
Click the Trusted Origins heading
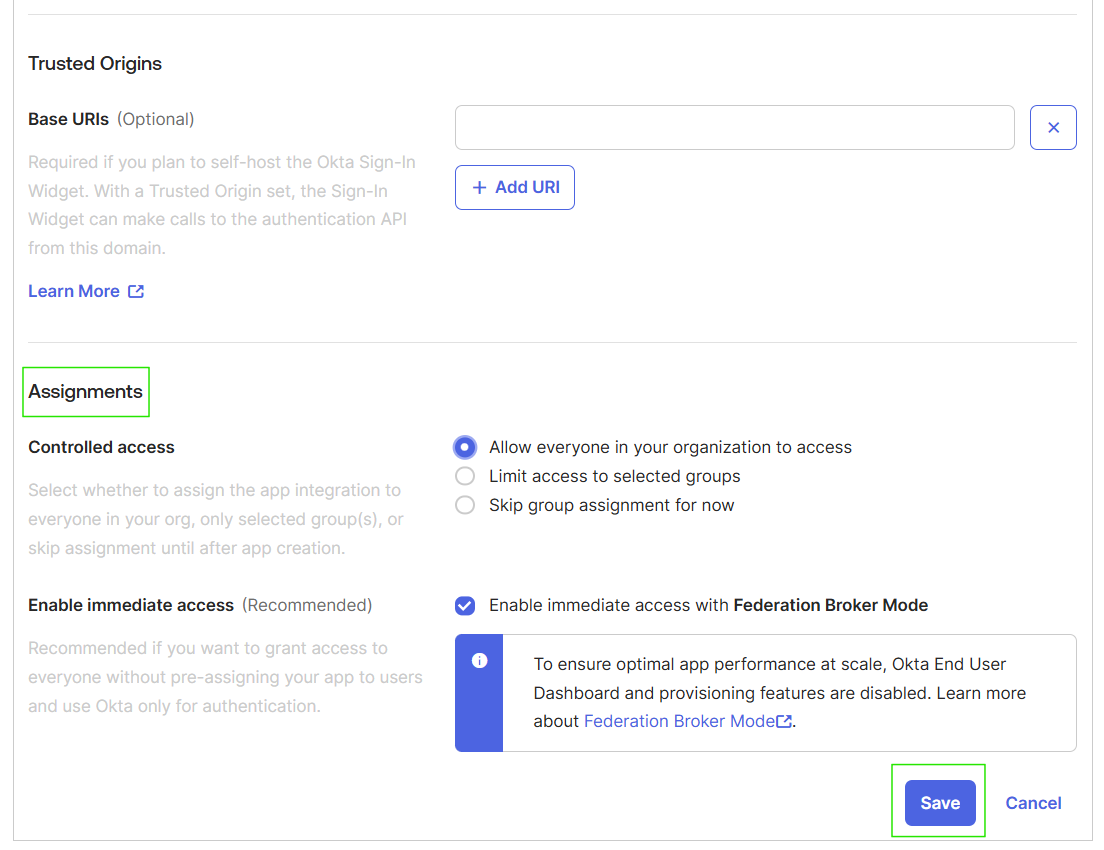[95, 63]
